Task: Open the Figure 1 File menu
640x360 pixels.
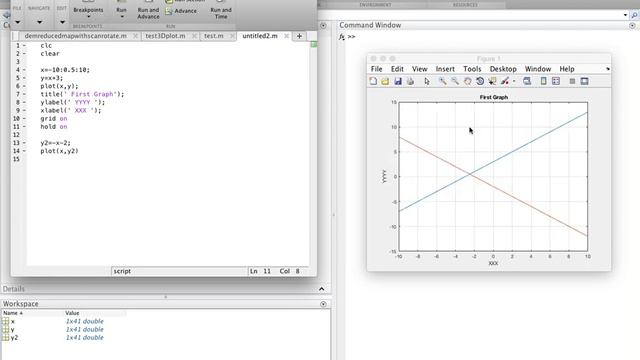Action: [376, 69]
